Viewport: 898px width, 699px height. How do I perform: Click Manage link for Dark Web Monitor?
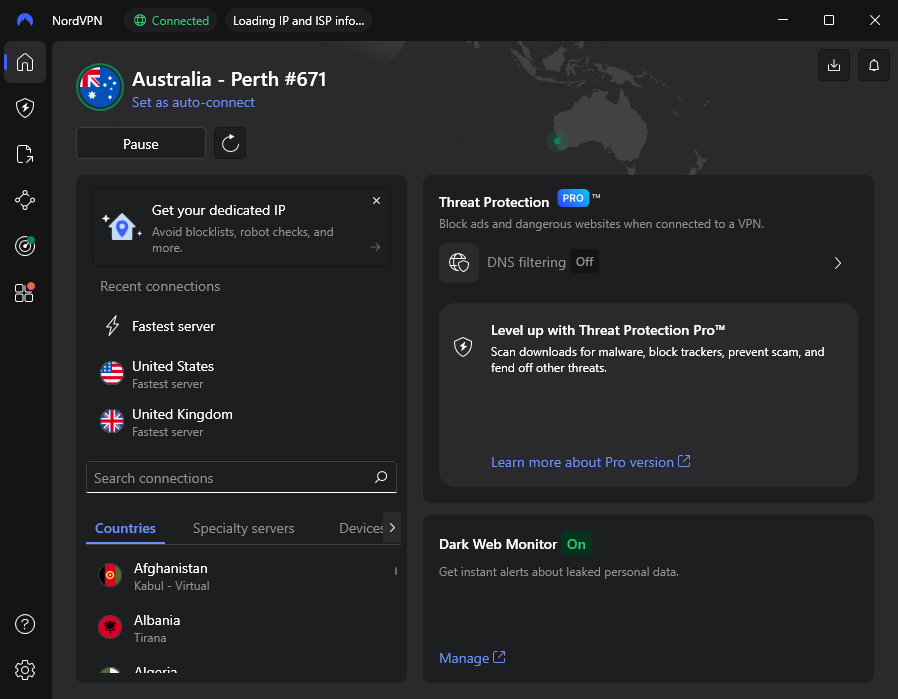click(x=472, y=658)
